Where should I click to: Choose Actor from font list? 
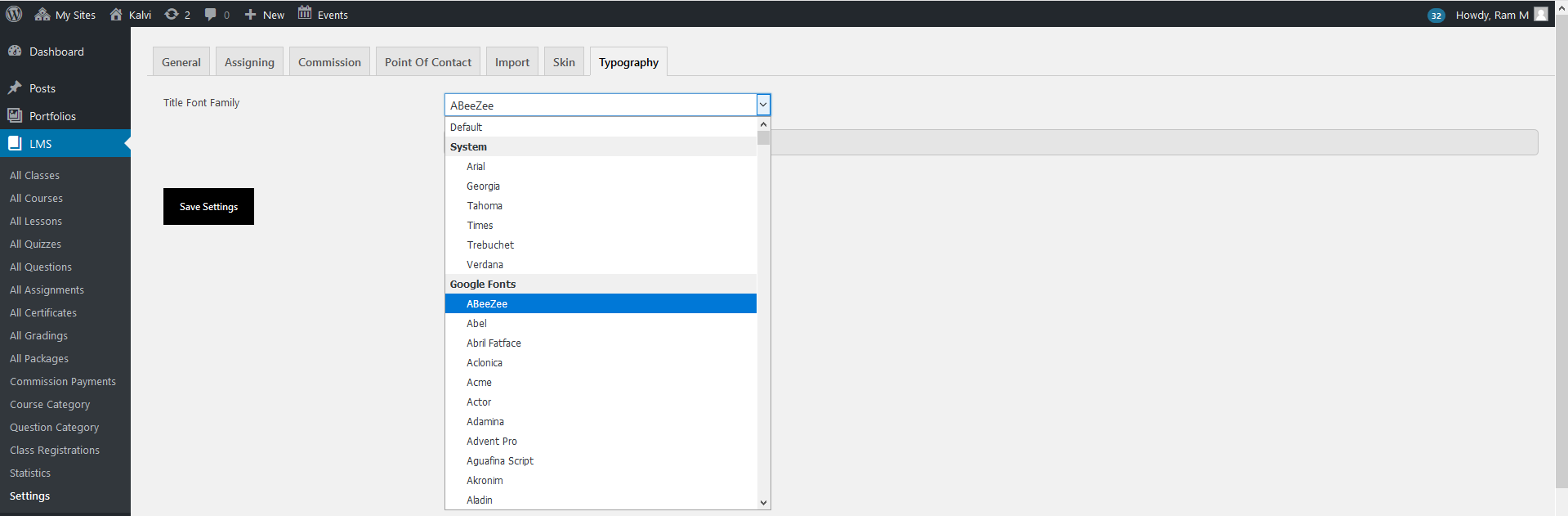[x=601, y=402]
